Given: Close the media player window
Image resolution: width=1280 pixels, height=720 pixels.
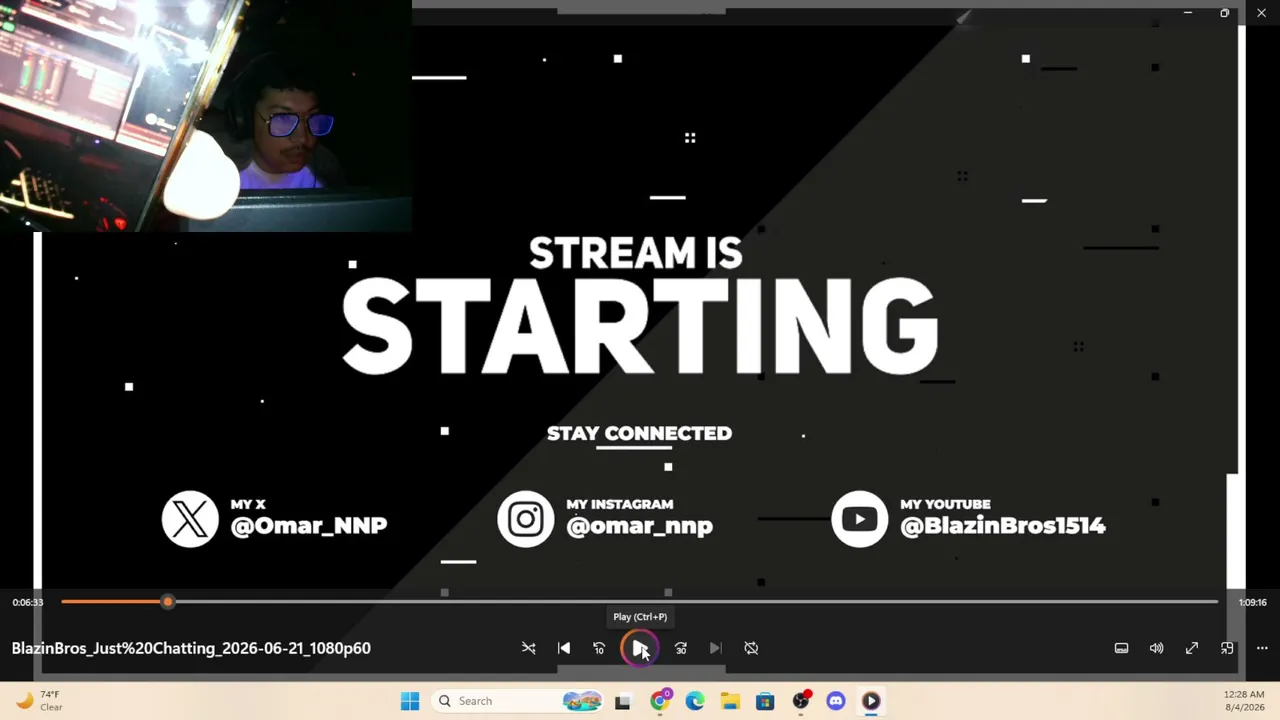Looking at the screenshot, I should [x=1261, y=13].
